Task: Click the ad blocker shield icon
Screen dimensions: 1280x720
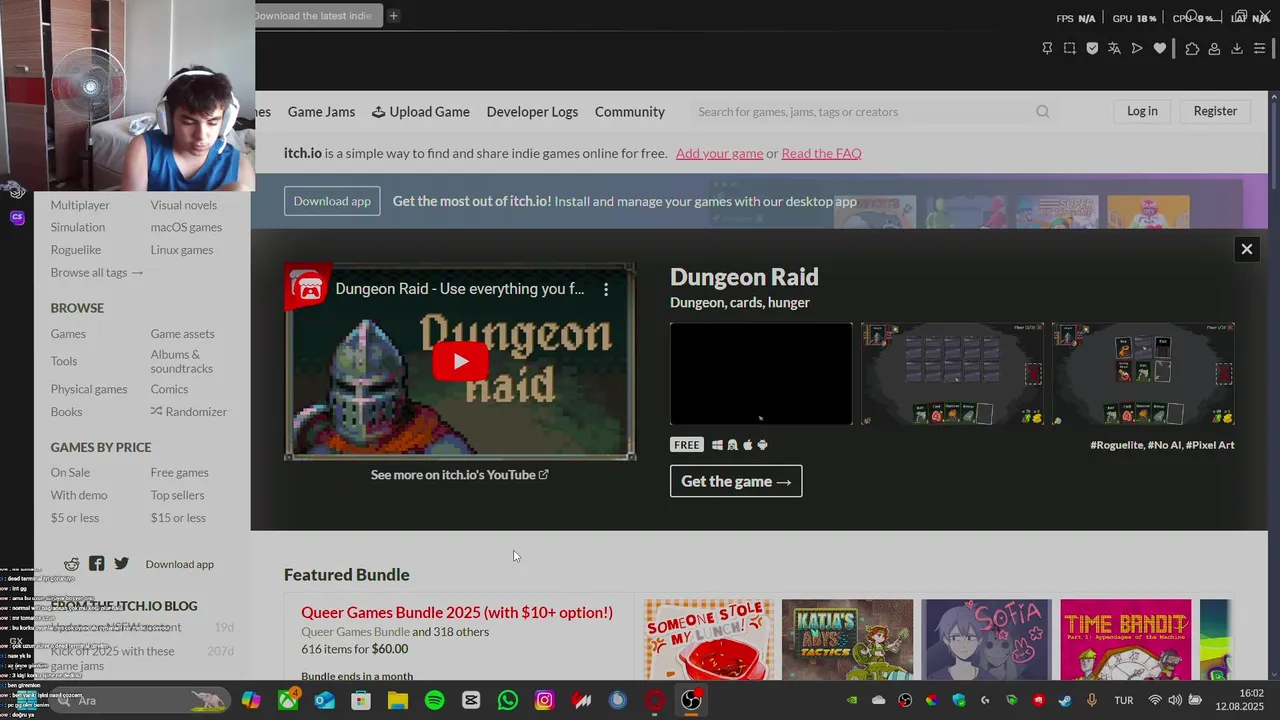Action: pyautogui.click(x=1092, y=48)
